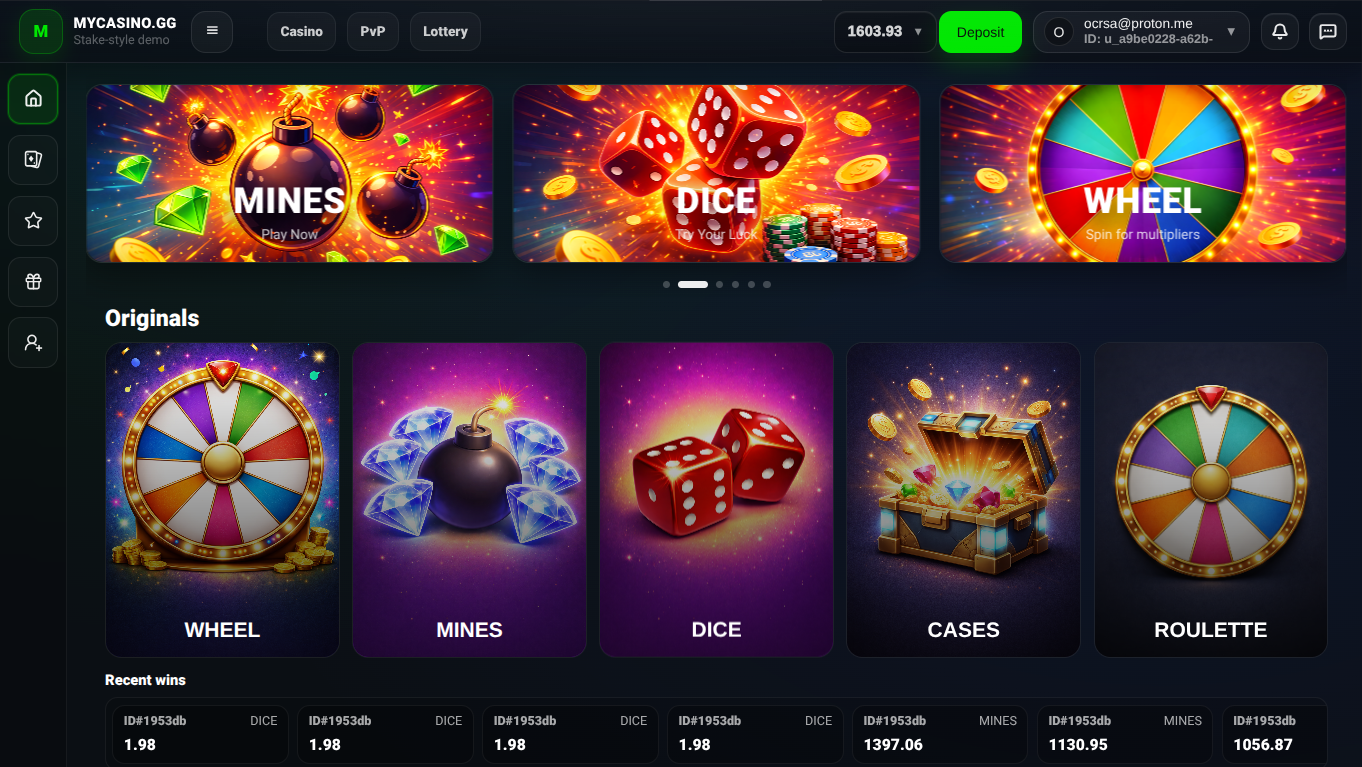Switch to the PvP tab
Image resolution: width=1362 pixels, height=767 pixels.
point(373,32)
